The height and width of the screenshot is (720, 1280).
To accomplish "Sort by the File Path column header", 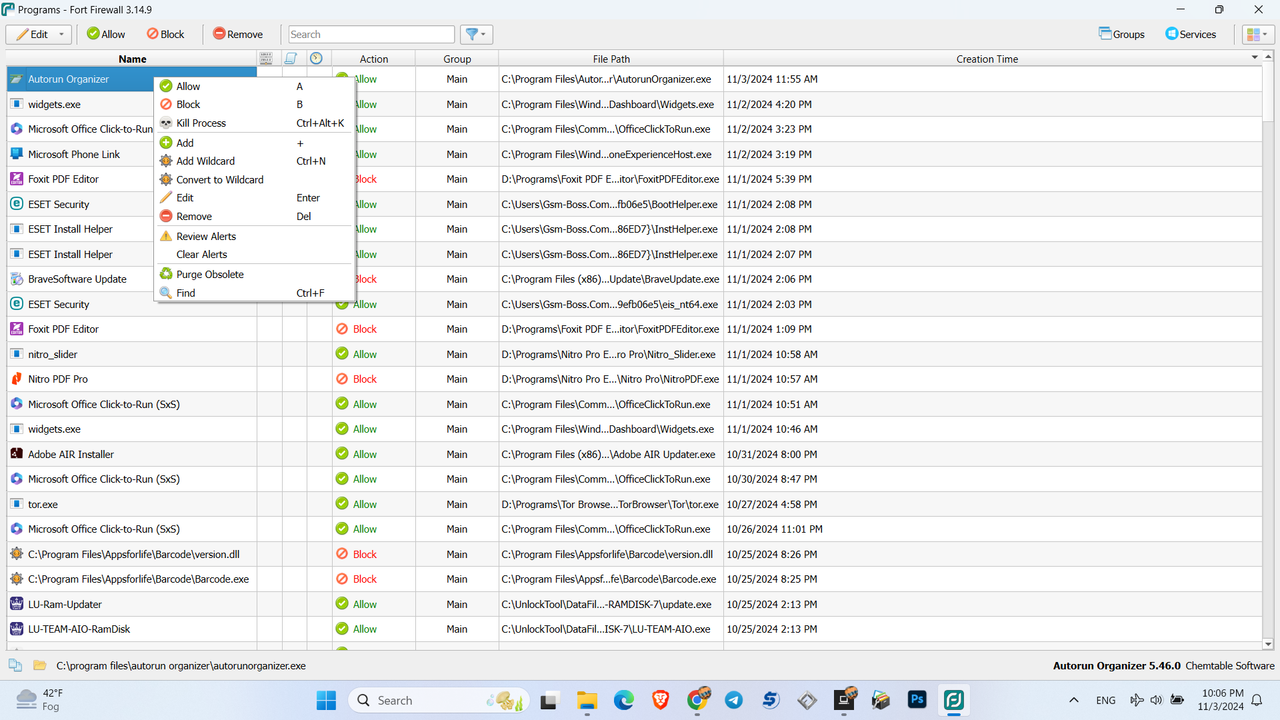I will click(x=611, y=59).
